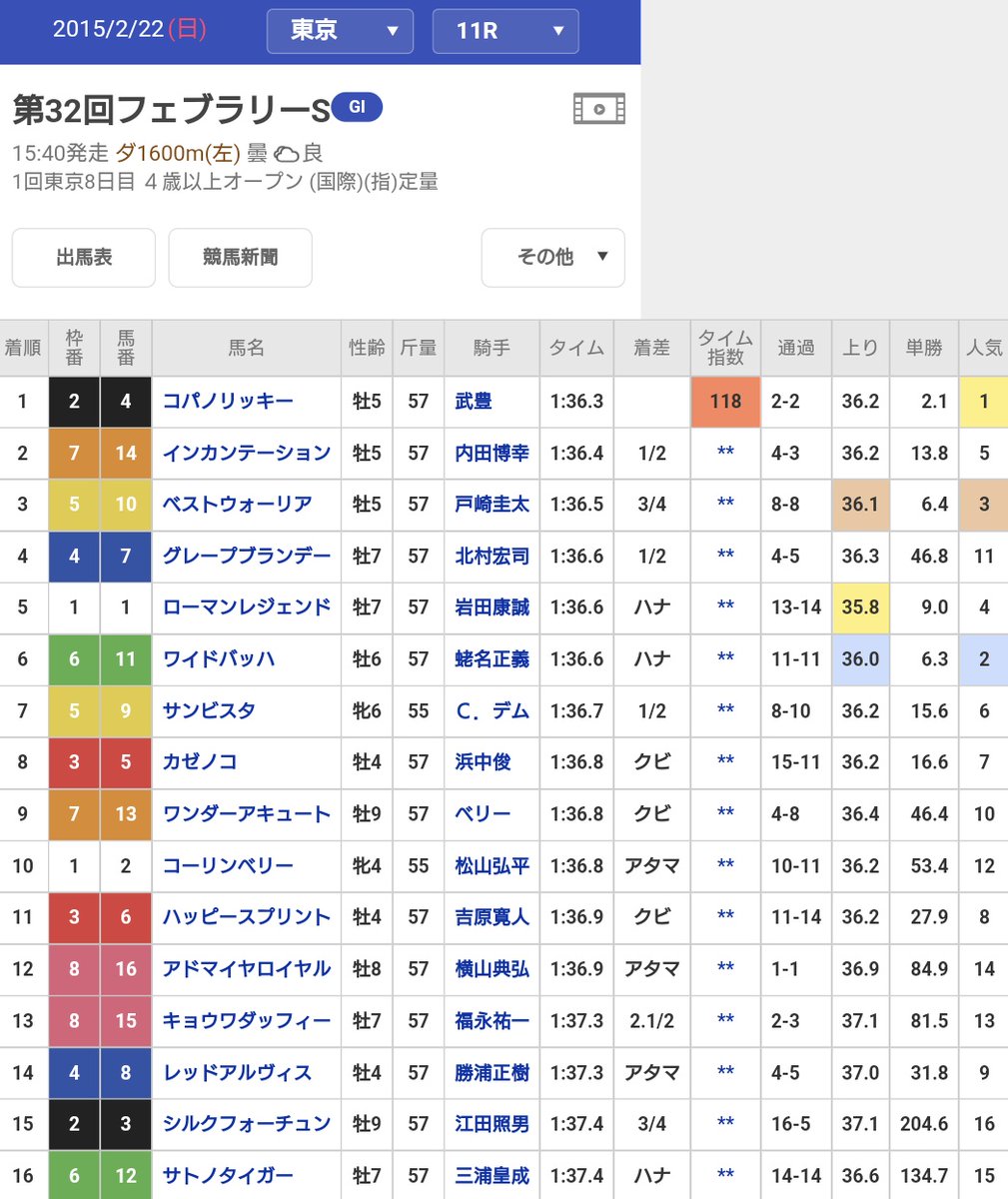Open jockey C.デム link

tap(492, 711)
